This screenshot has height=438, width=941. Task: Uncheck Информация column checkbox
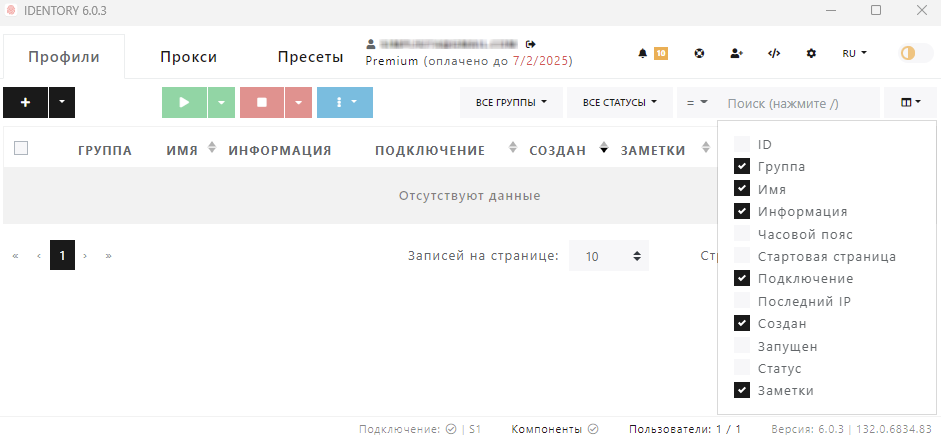tap(742, 211)
